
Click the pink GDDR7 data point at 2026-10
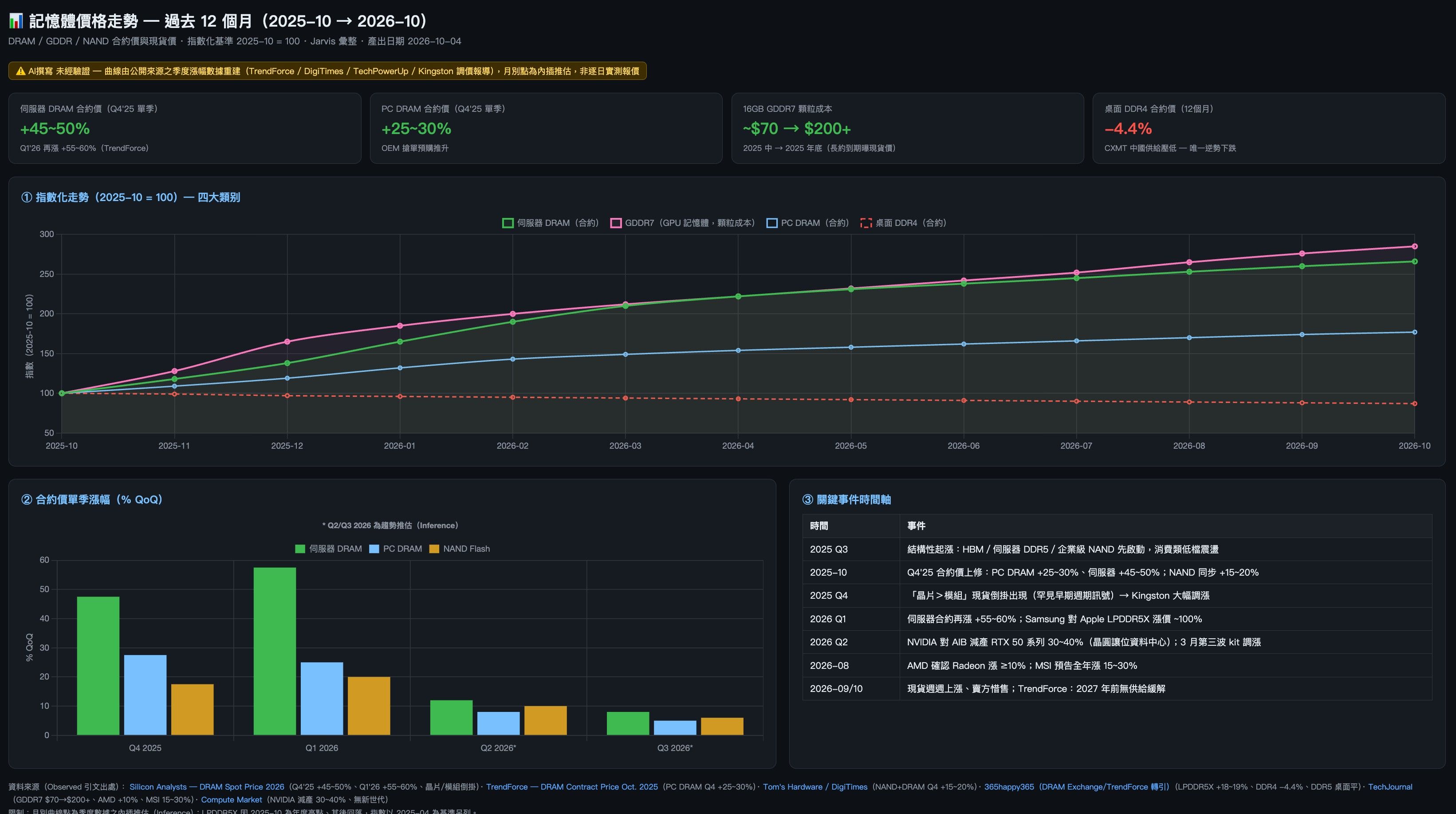click(x=1415, y=247)
